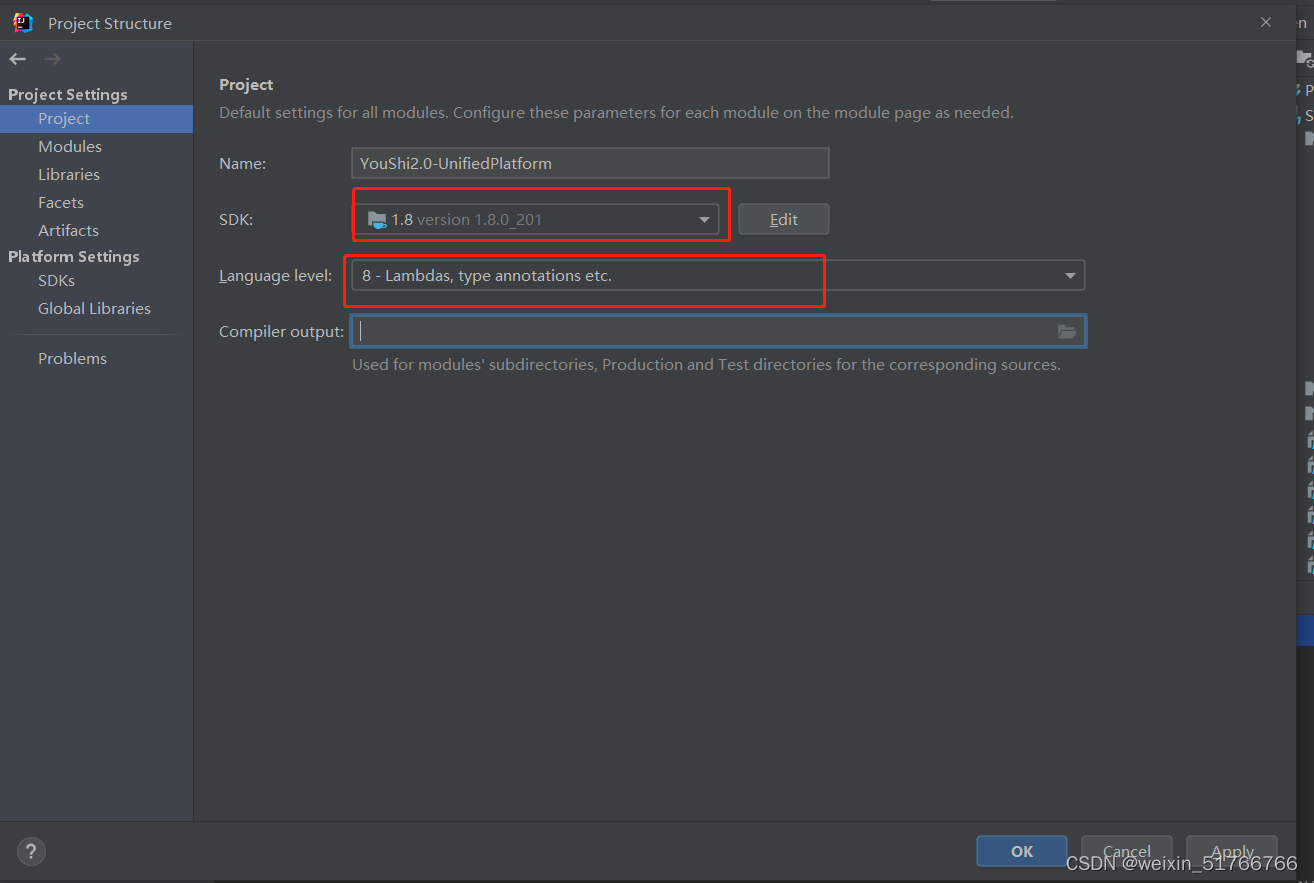The width and height of the screenshot is (1314, 883).
Task: Click the Apply button
Action: (1231, 851)
